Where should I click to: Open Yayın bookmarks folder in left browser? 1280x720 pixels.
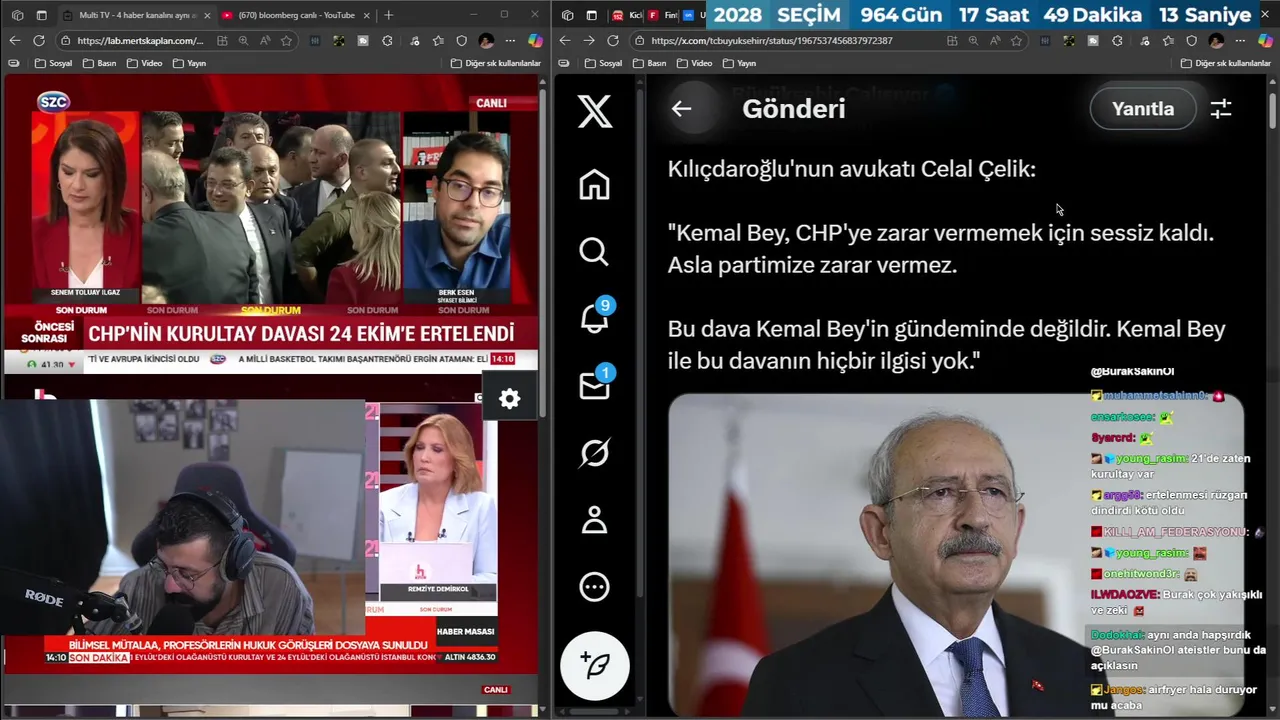point(189,63)
